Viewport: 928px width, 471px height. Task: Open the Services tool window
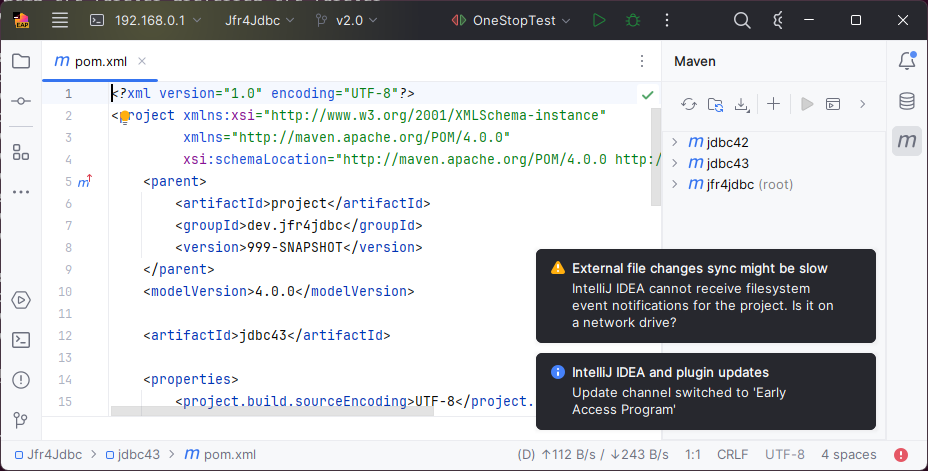tap(21, 300)
